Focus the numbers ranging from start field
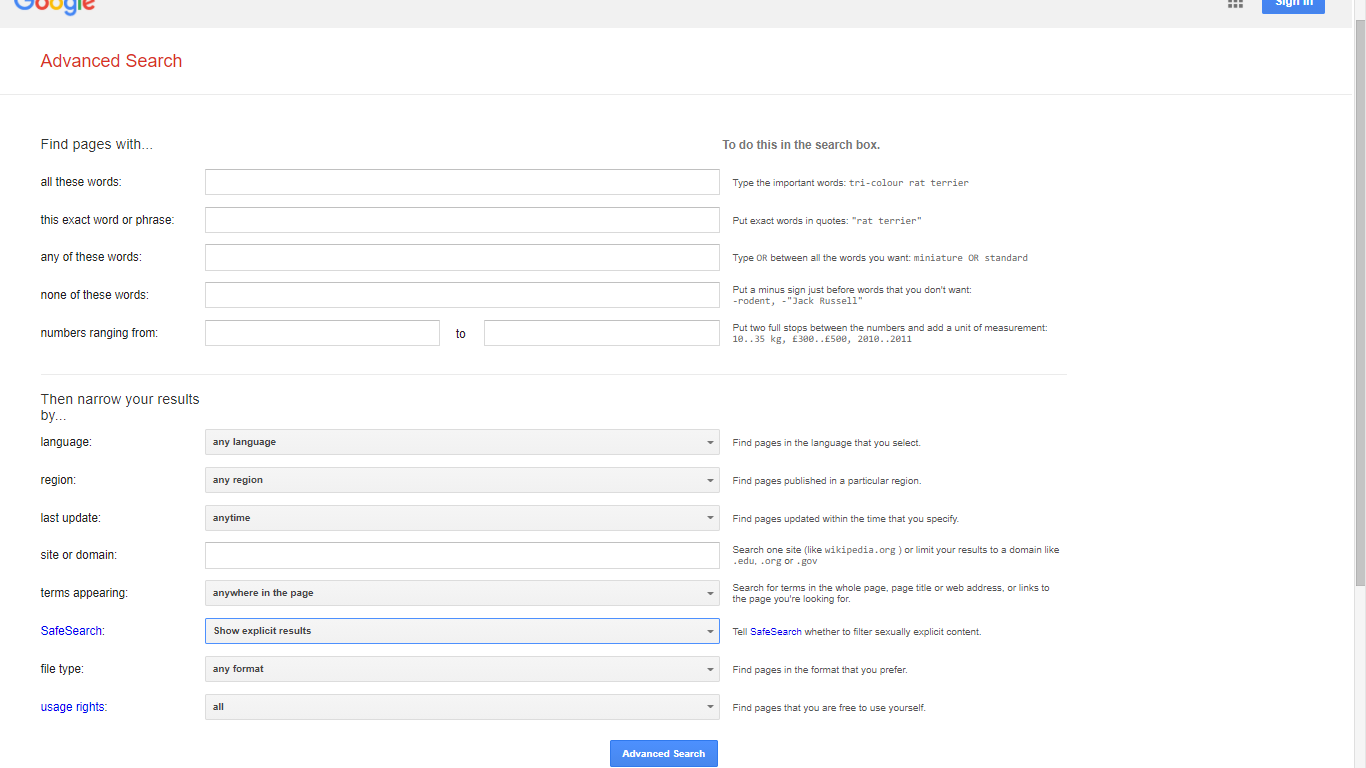Screen dimensions: 1366x768 [x=322, y=333]
